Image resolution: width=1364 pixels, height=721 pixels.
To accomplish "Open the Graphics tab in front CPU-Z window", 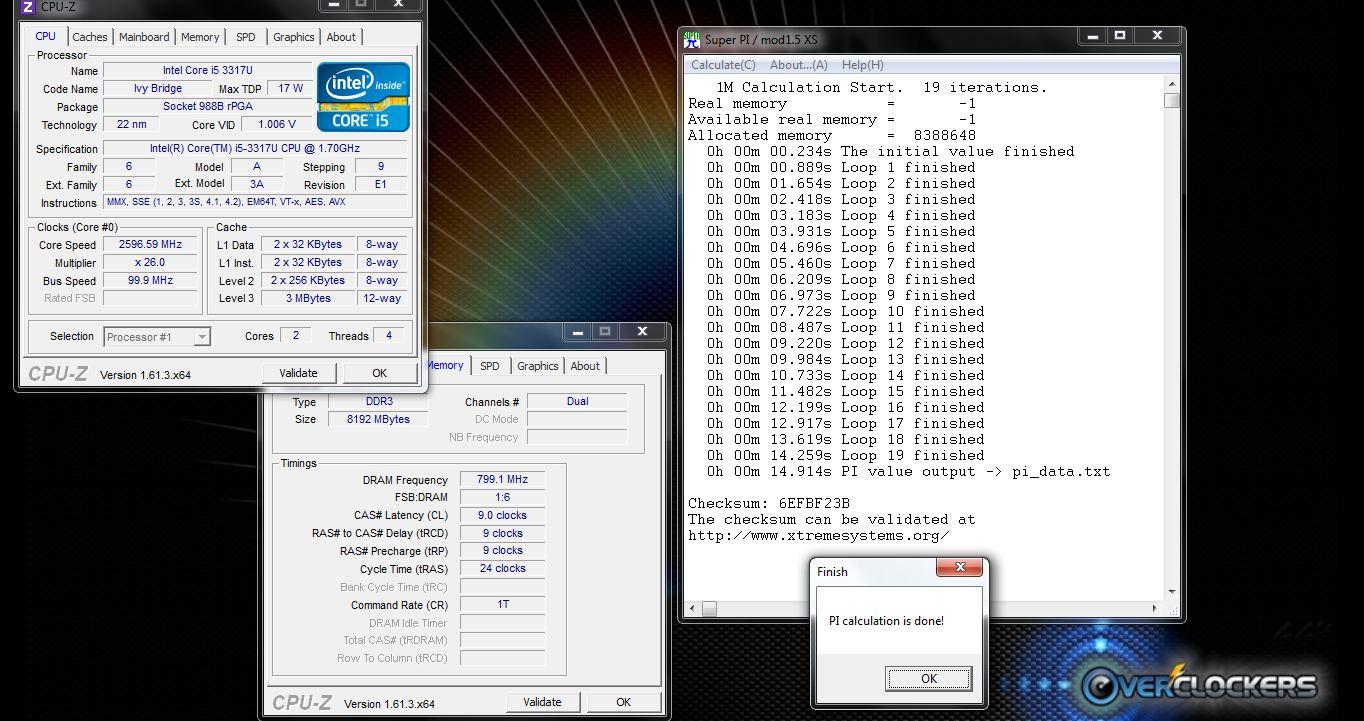I will point(294,37).
